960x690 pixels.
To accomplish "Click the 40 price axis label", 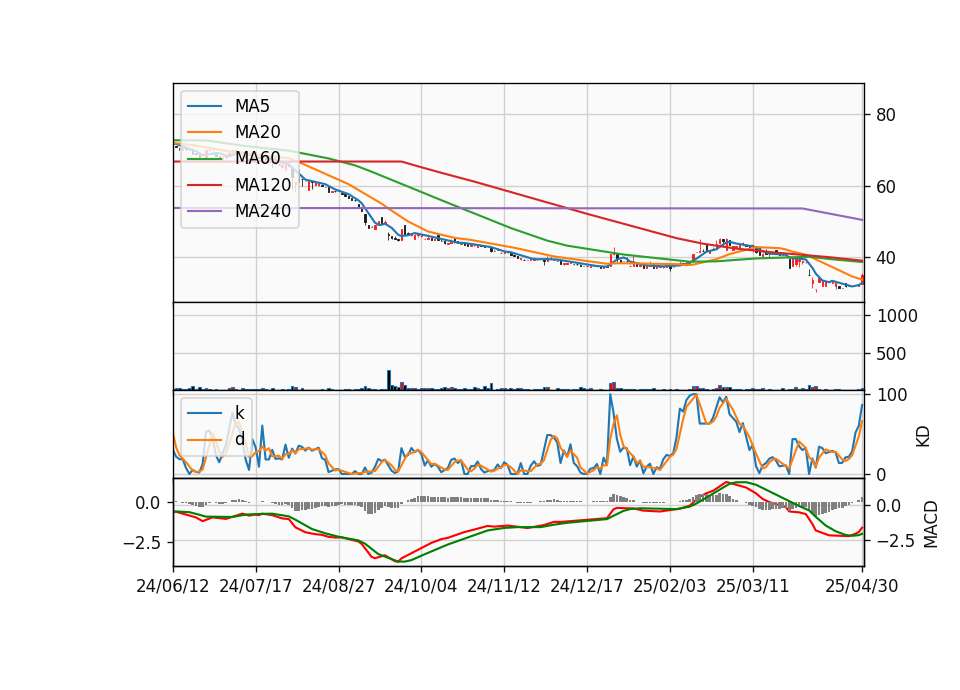I will pos(885,258).
